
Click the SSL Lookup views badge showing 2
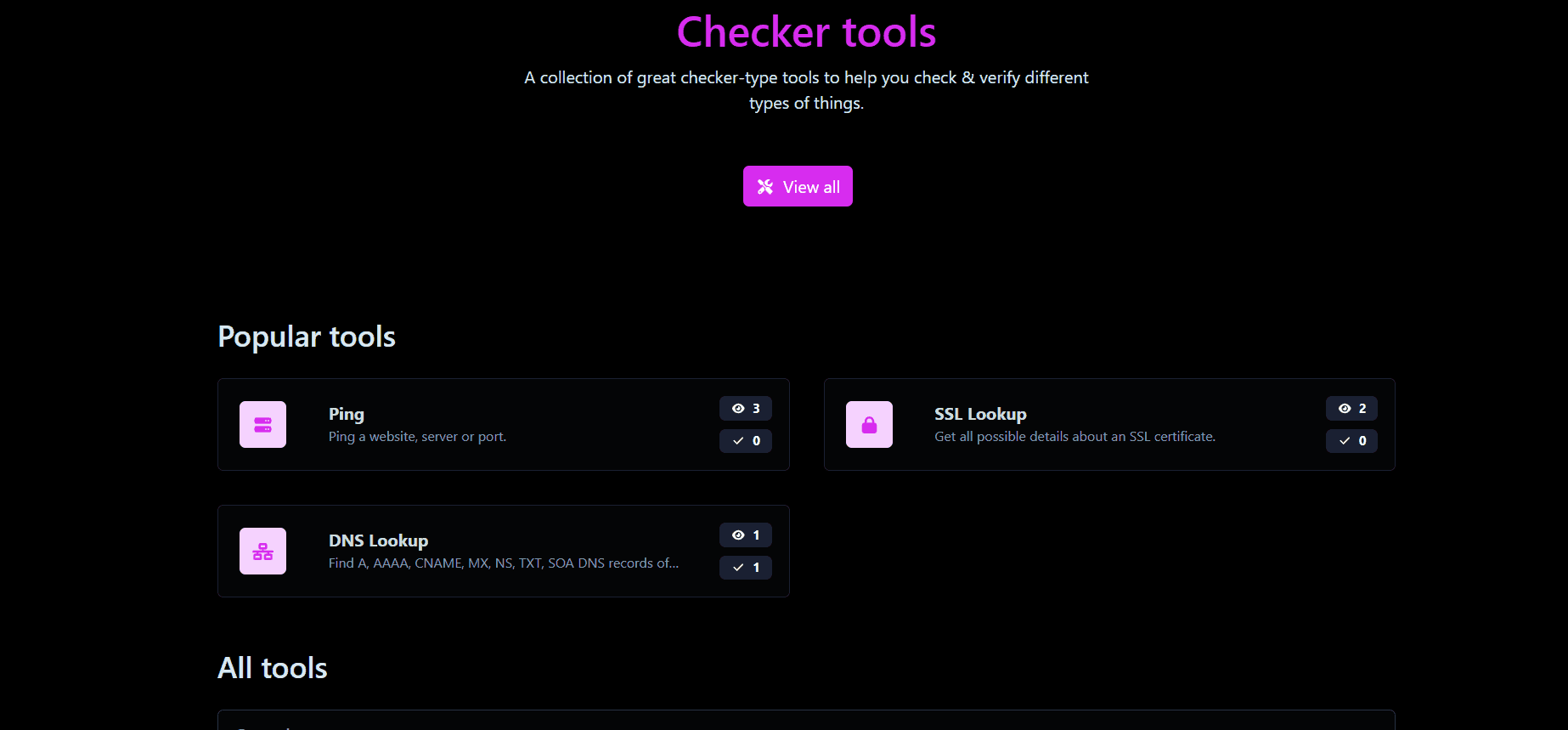tap(1351, 409)
